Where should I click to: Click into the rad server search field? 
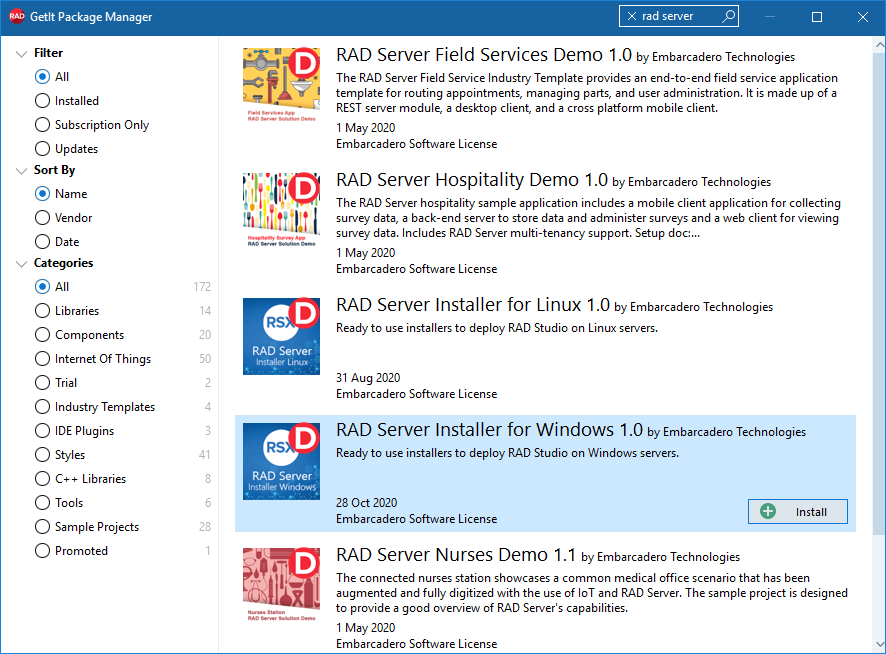(x=679, y=16)
